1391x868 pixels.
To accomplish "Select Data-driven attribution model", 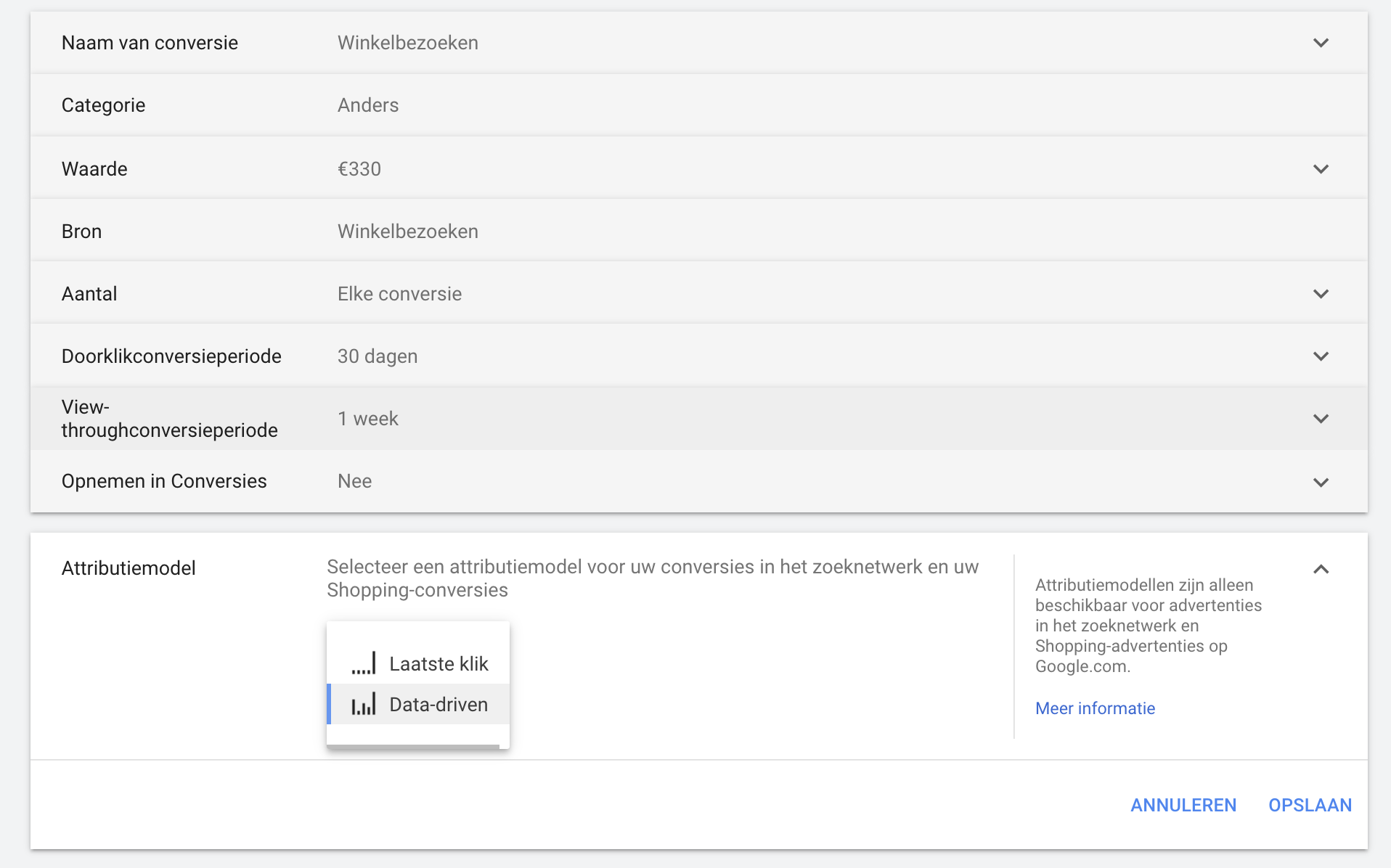I will (x=438, y=704).
